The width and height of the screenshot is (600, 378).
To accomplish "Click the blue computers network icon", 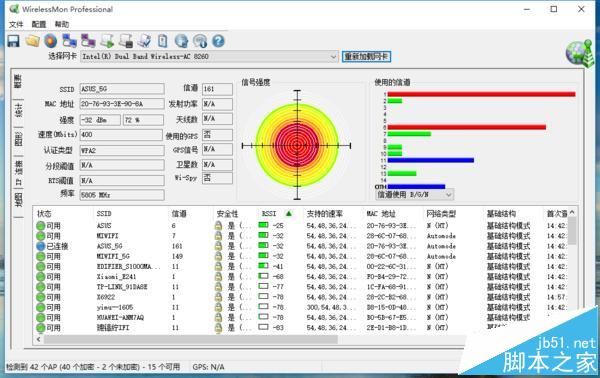I will click(x=69, y=41).
